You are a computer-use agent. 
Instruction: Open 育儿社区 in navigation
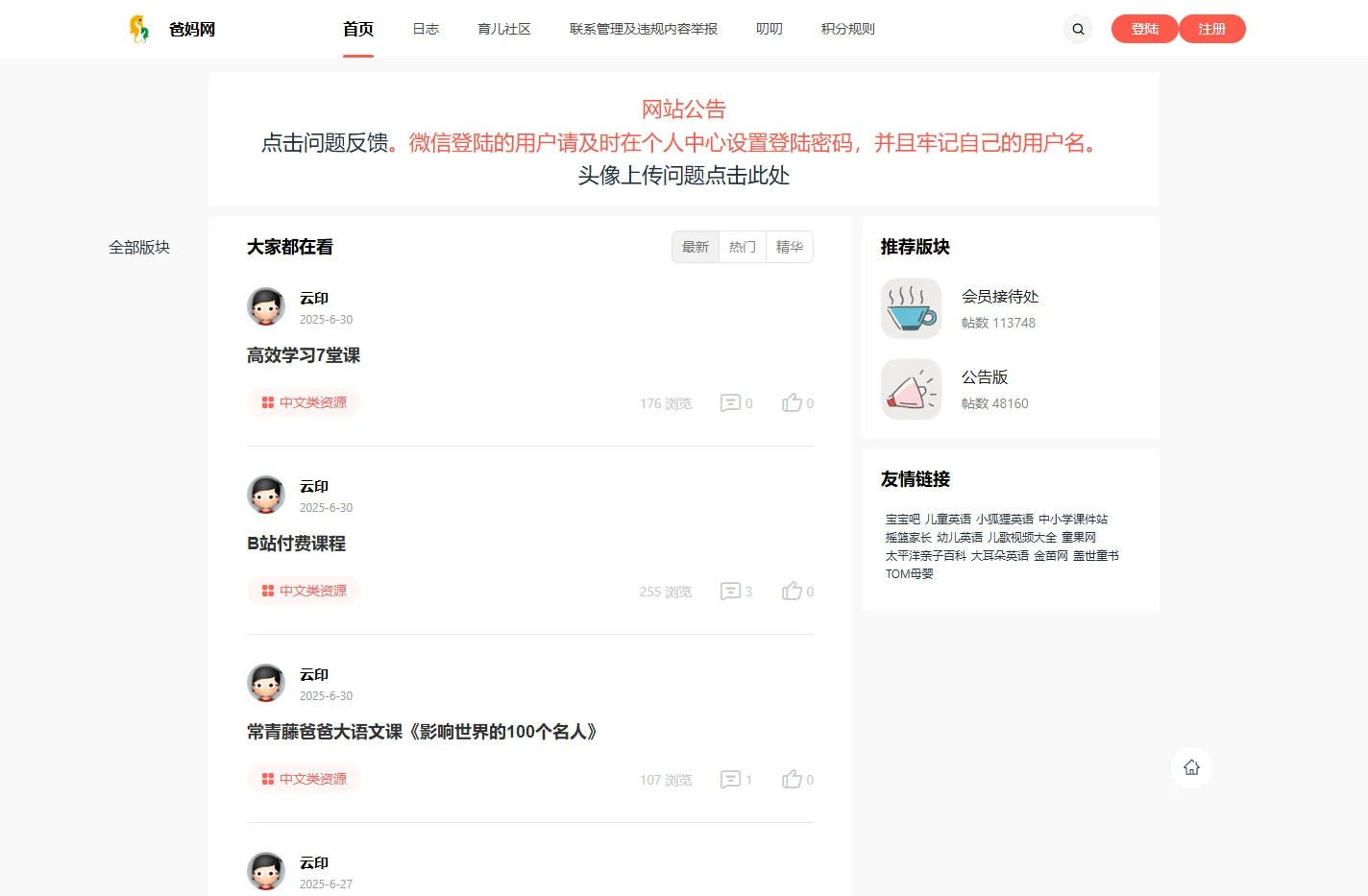coord(504,29)
